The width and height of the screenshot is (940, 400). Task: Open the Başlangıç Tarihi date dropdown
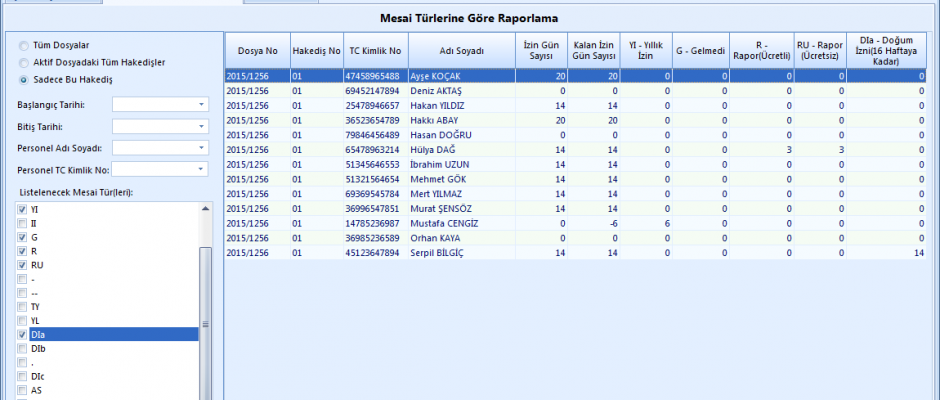click(201, 104)
